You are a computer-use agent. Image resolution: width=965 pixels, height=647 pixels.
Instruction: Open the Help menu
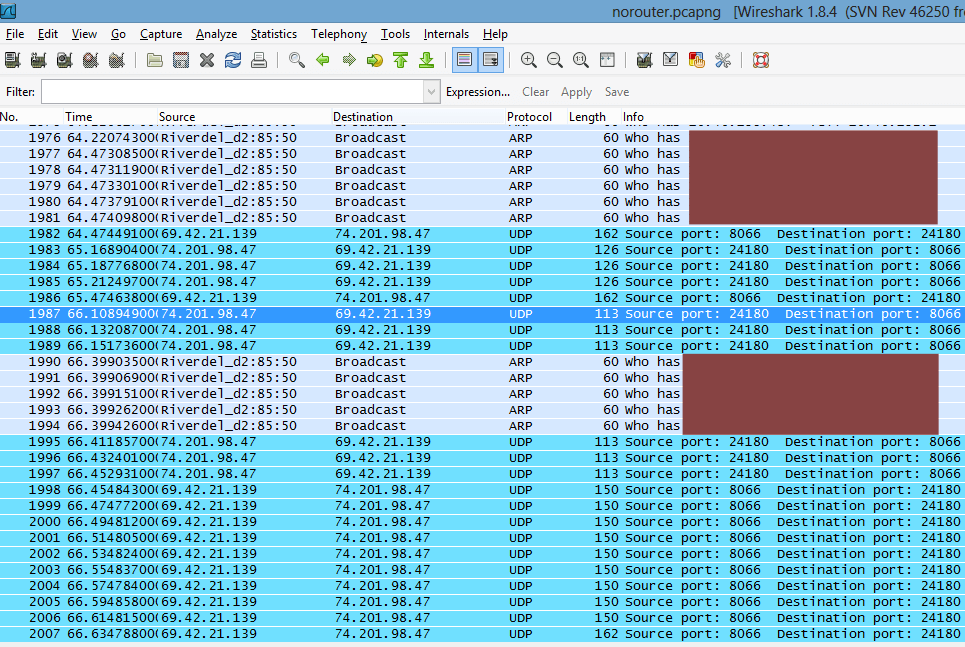coord(495,34)
